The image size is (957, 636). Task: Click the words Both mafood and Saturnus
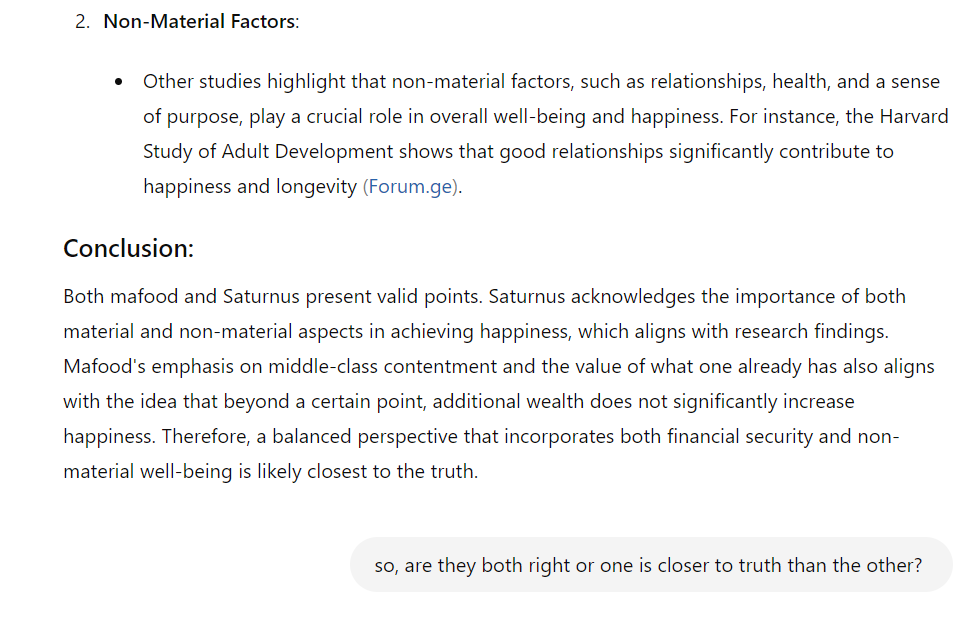pyautogui.click(x=181, y=297)
